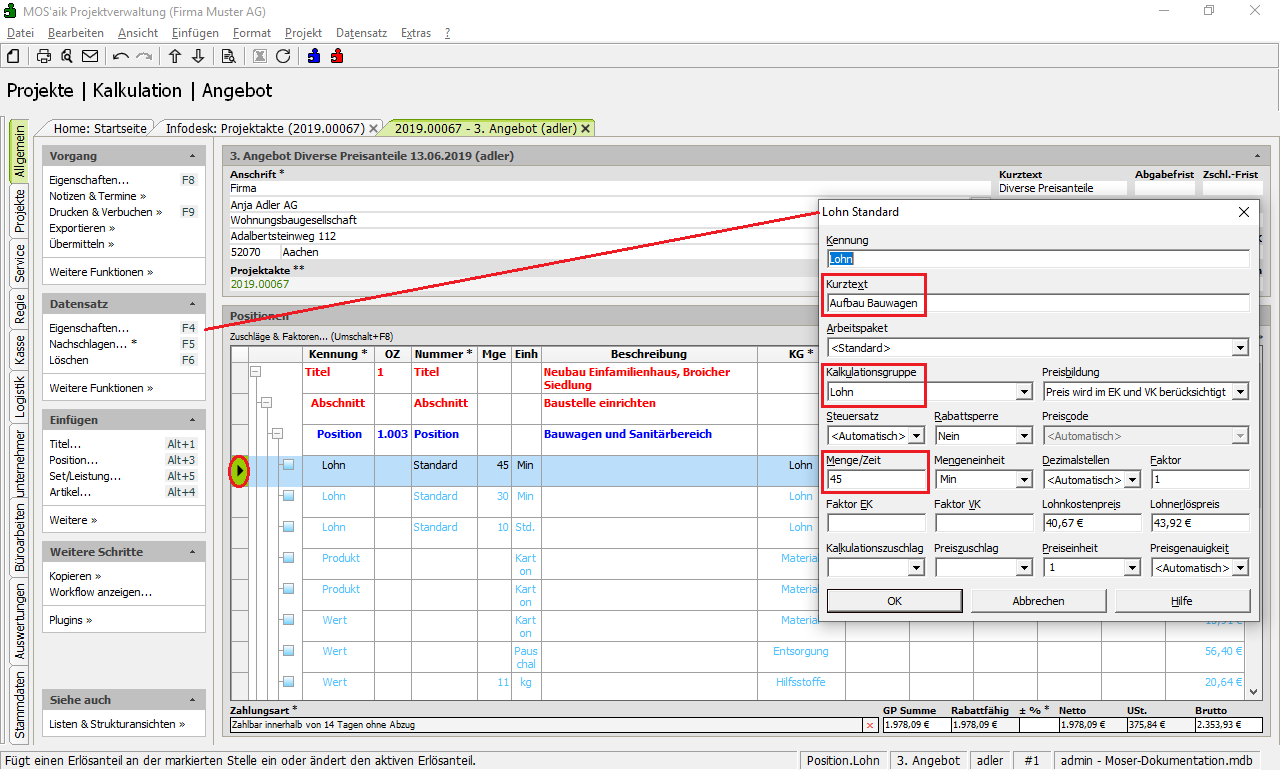
Task: Click the print toolbar icon
Action: 44,56
